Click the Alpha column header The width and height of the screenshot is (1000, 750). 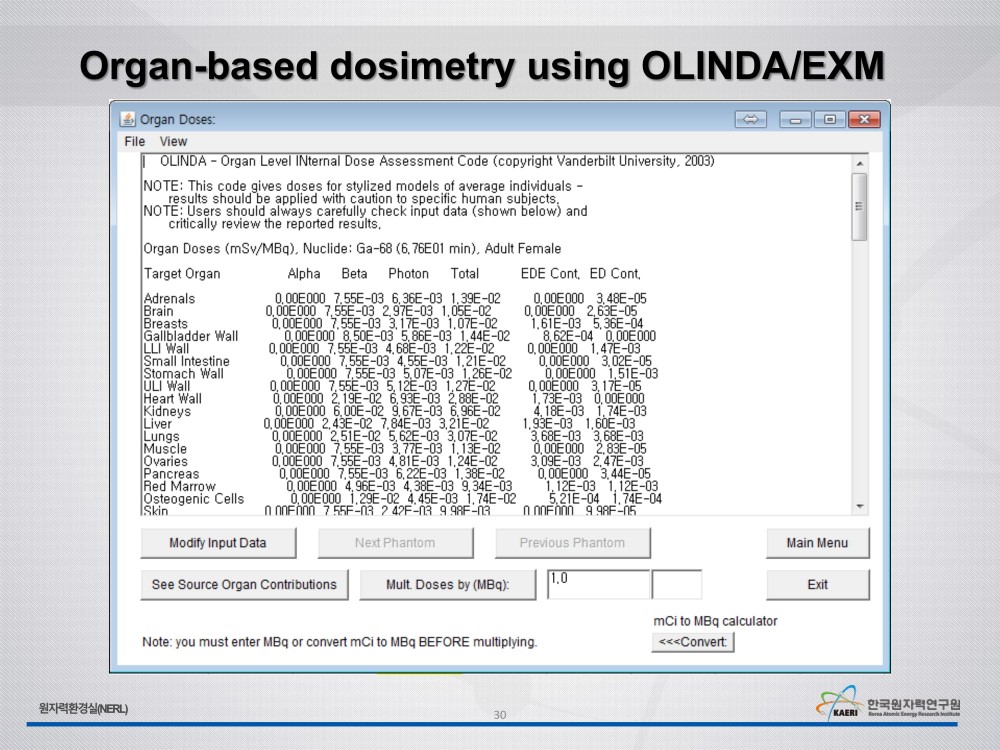[x=304, y=274]
